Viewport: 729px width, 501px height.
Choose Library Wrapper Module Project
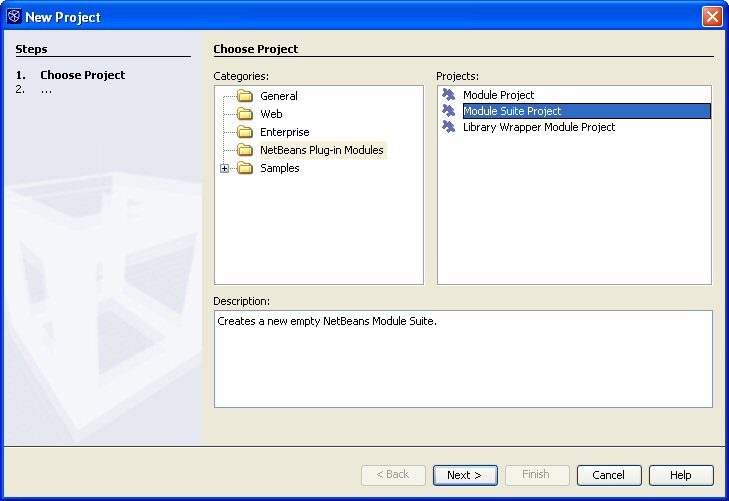click(539, 127)
